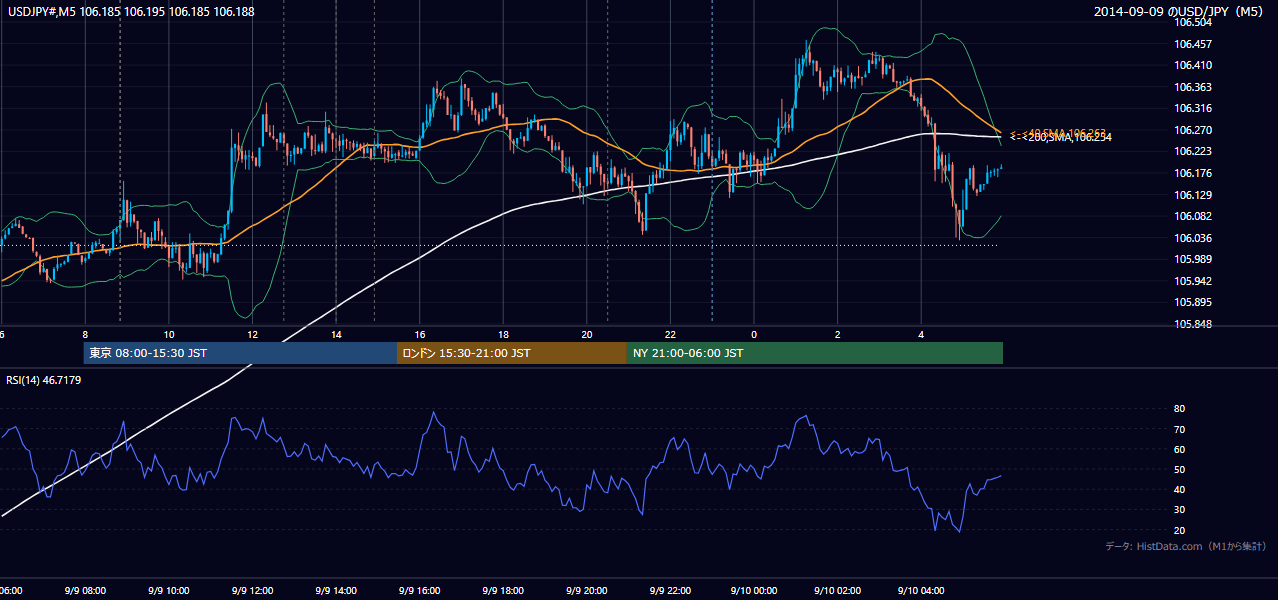Viewport: 1278px width, 600px height.
Task: Click RSI scale label 70
Action: click(1179, 429)
